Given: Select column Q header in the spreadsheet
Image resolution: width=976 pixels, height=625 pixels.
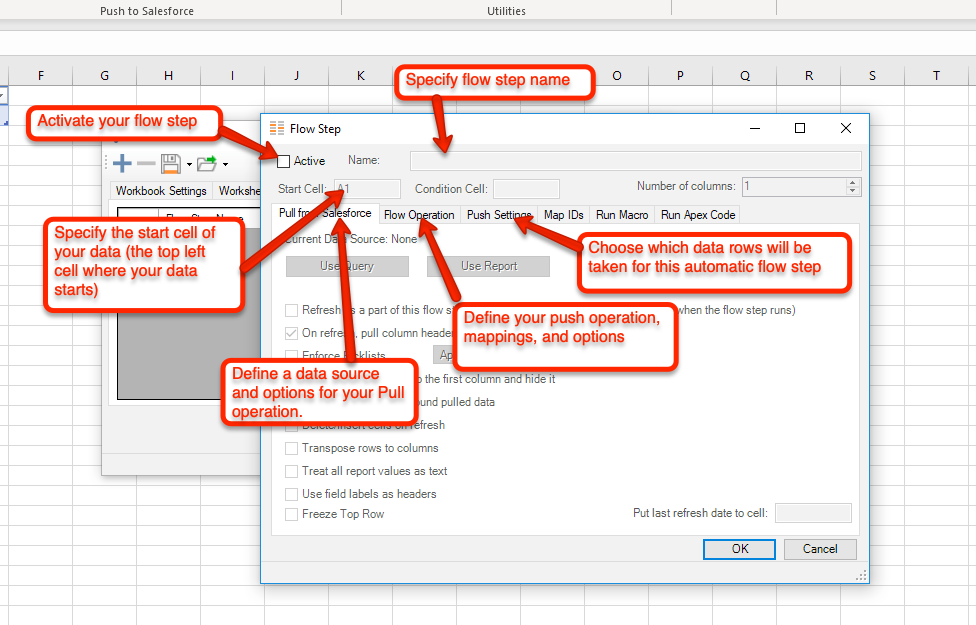Looking at the screenshot, I should (744, 75).
